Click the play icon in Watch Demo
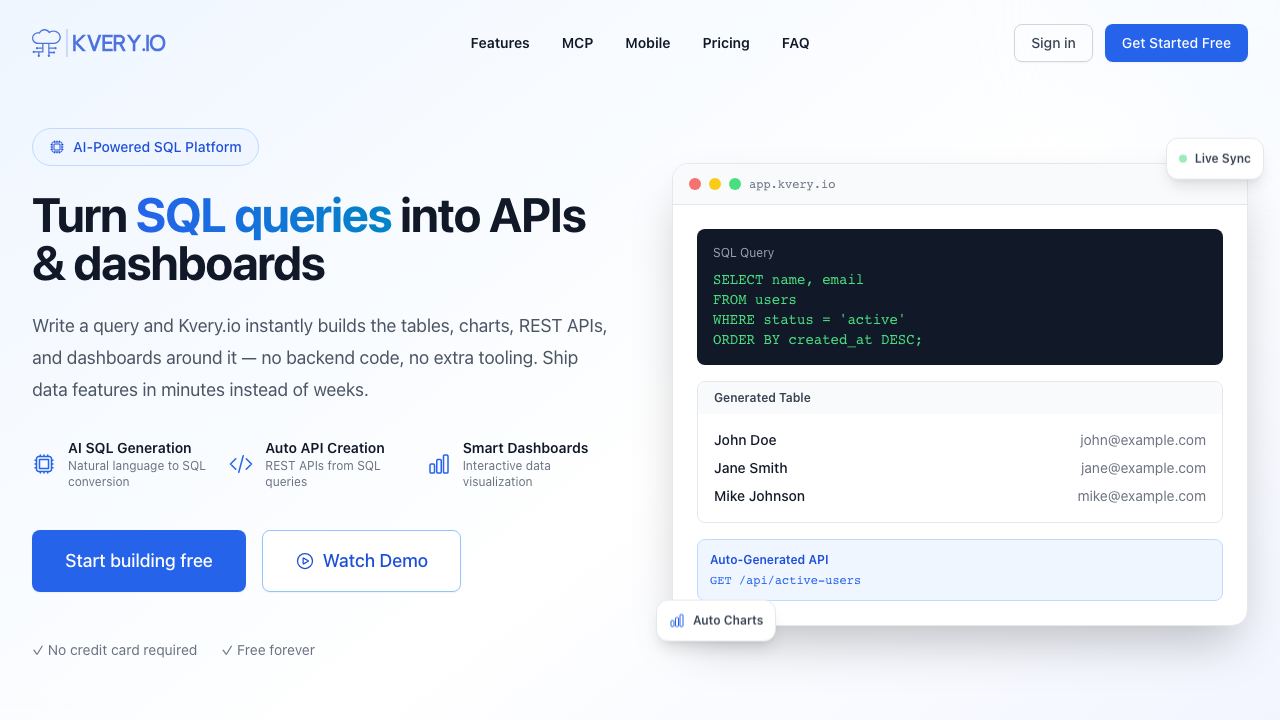Image resolution: width=1280 pixels, height=720 pixels. 305,561
